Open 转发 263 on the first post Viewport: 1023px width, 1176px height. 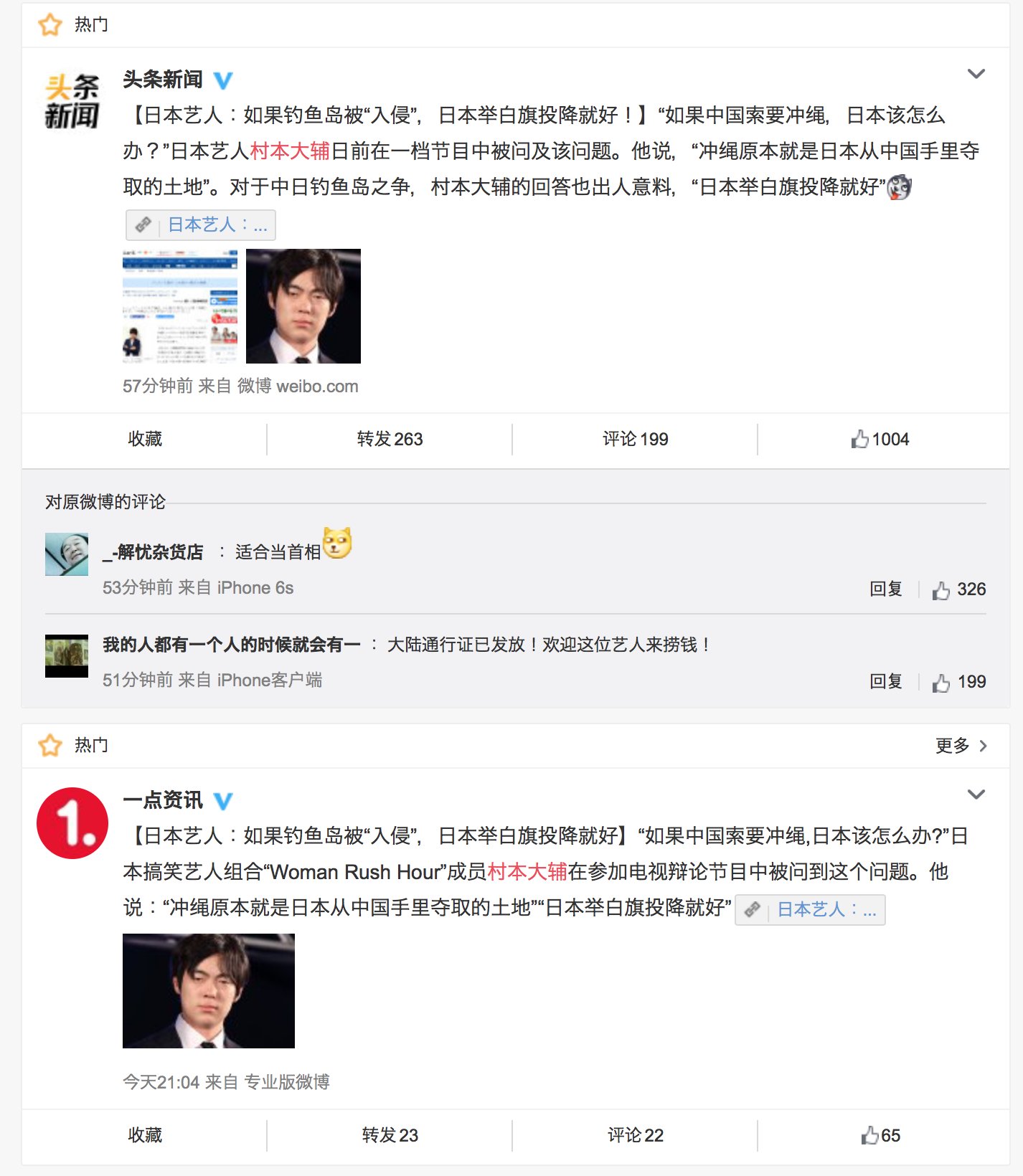(390, 439)
